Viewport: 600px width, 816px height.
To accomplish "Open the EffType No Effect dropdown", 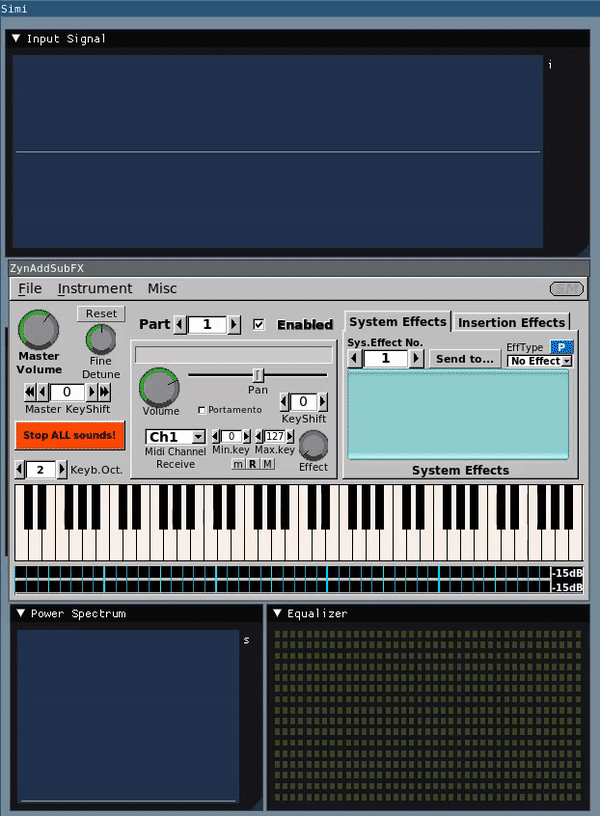I will click(x=539, y=361).
